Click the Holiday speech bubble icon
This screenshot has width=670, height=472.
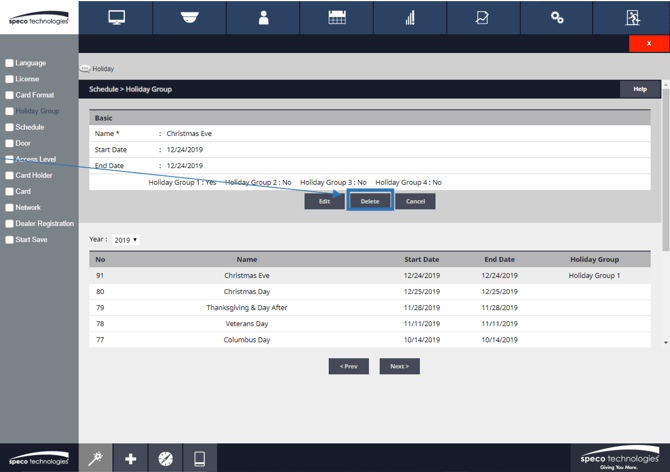[x=85, y=68]
